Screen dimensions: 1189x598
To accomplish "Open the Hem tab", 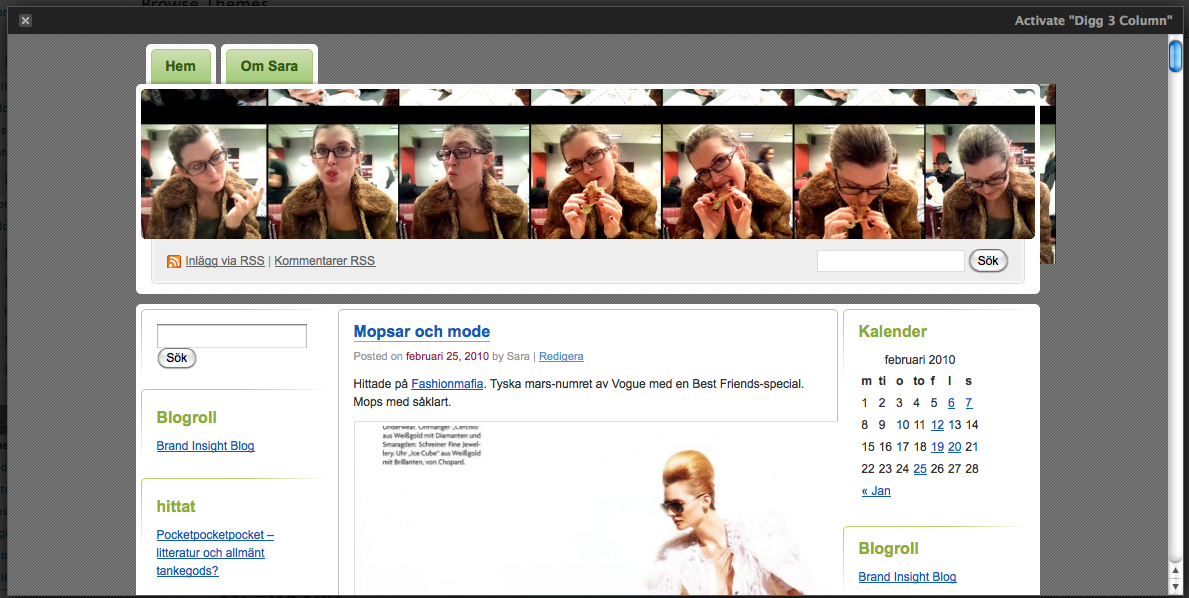I will tap(181, 66).
